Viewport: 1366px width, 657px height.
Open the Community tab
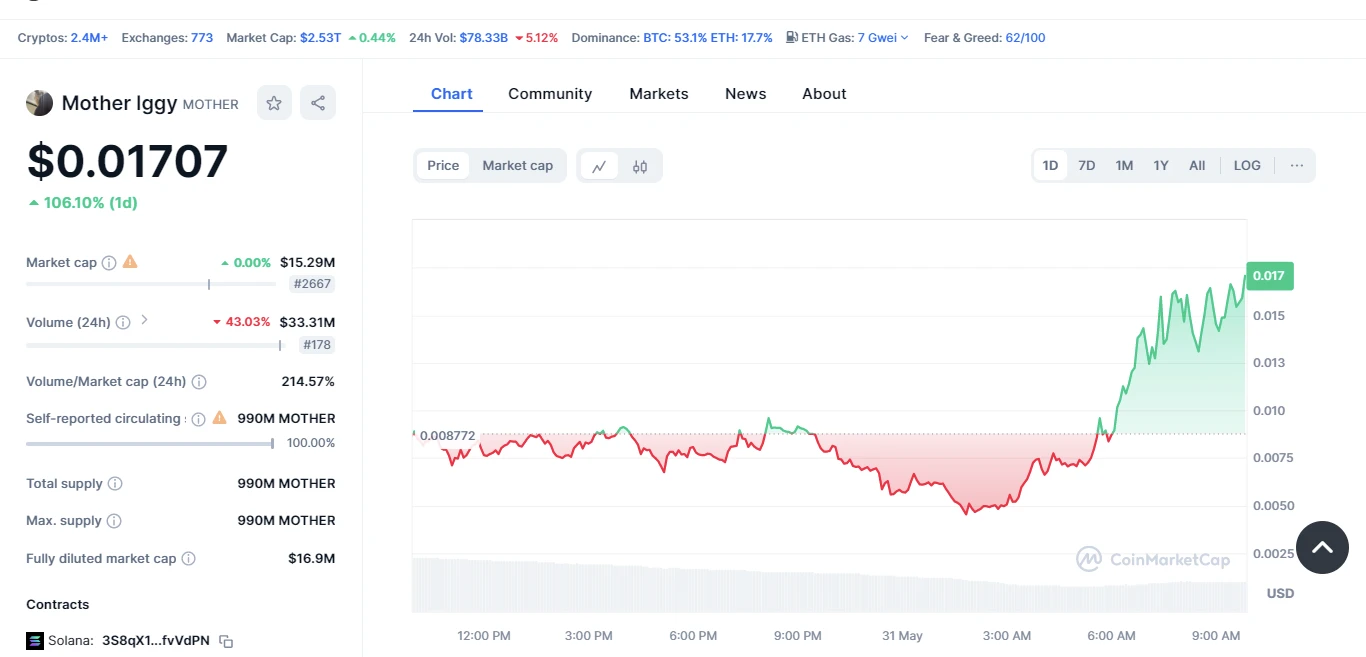click(550, 94)
